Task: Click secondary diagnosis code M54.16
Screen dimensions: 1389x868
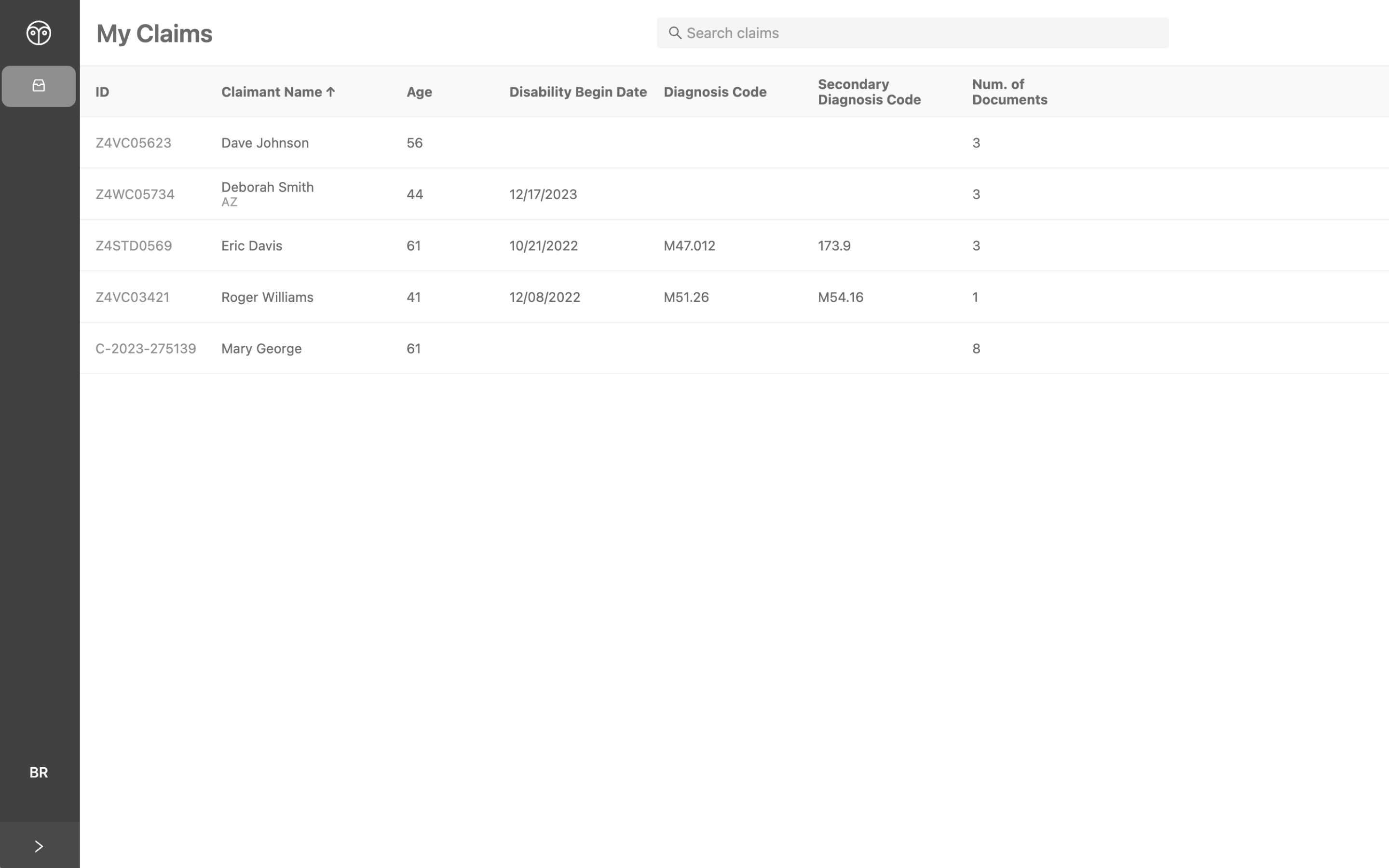Action: click(x=840, y=297)
